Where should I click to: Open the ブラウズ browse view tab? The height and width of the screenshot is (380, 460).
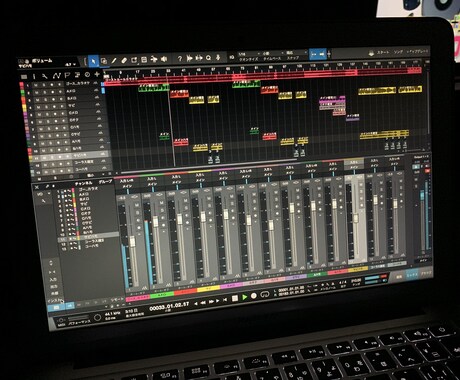426,273
